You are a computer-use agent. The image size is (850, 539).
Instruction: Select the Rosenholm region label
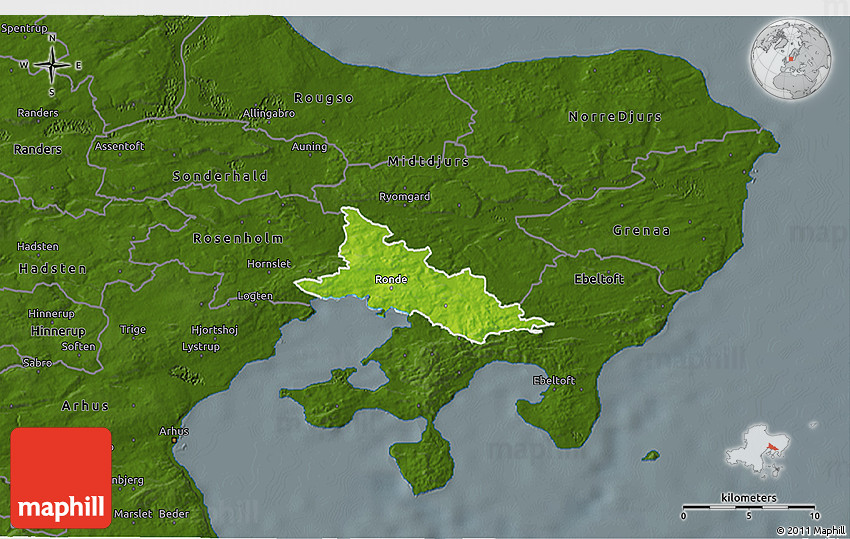[238, 239]
